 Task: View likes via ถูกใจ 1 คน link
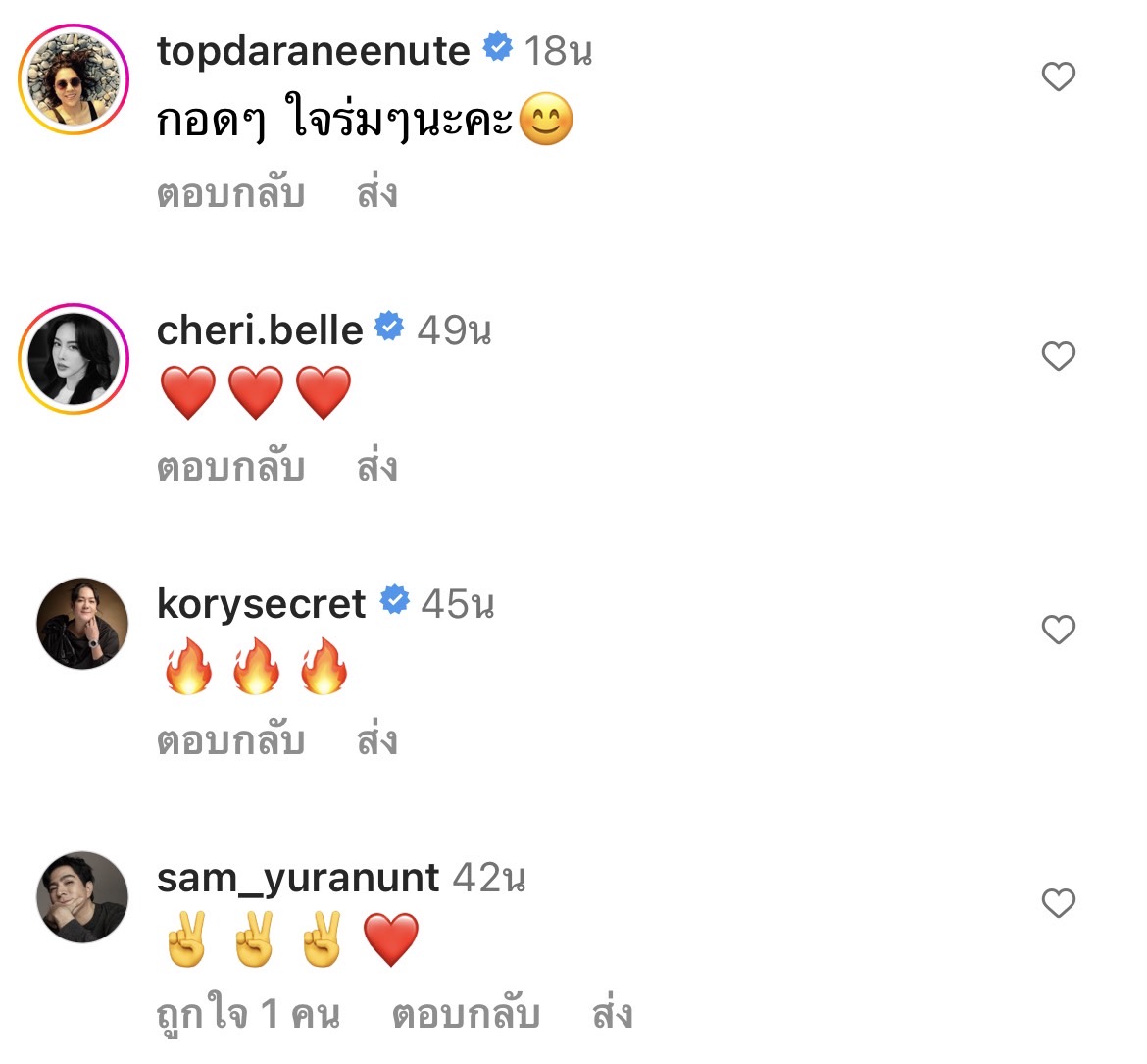coord(249,1017)
